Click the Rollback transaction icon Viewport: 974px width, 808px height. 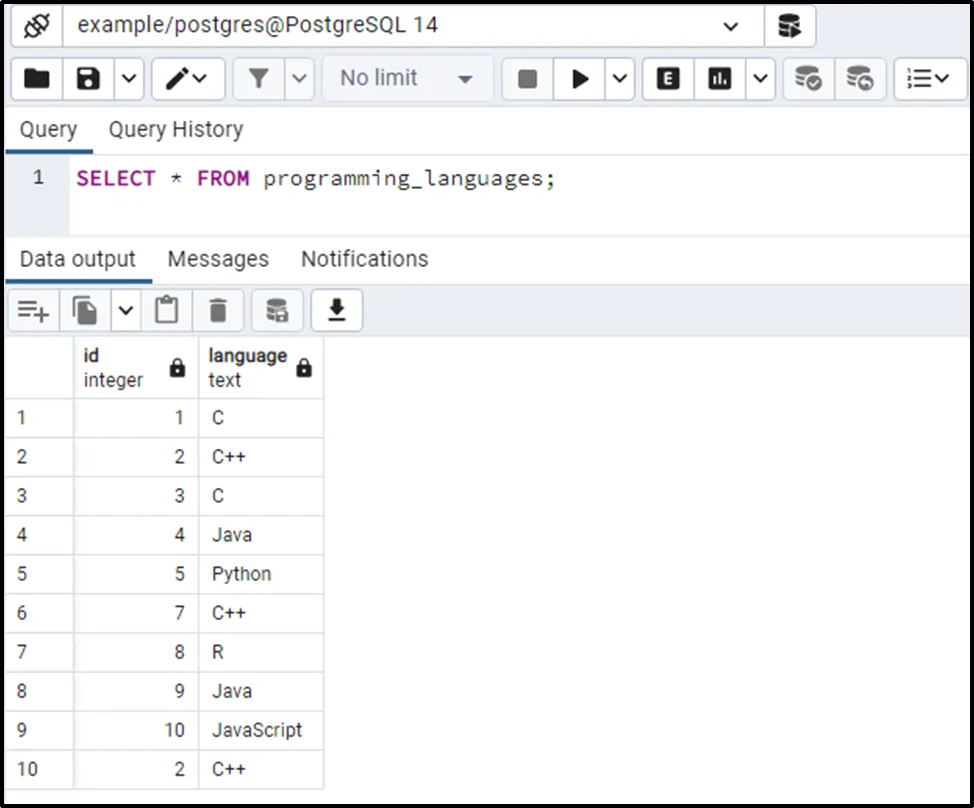coord(859,79)
